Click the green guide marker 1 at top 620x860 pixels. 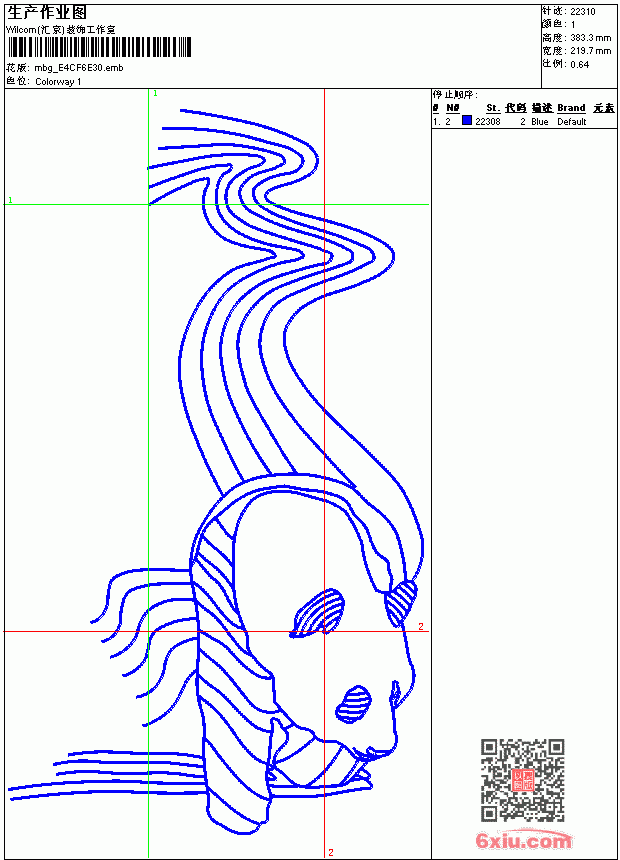(155, 93)
